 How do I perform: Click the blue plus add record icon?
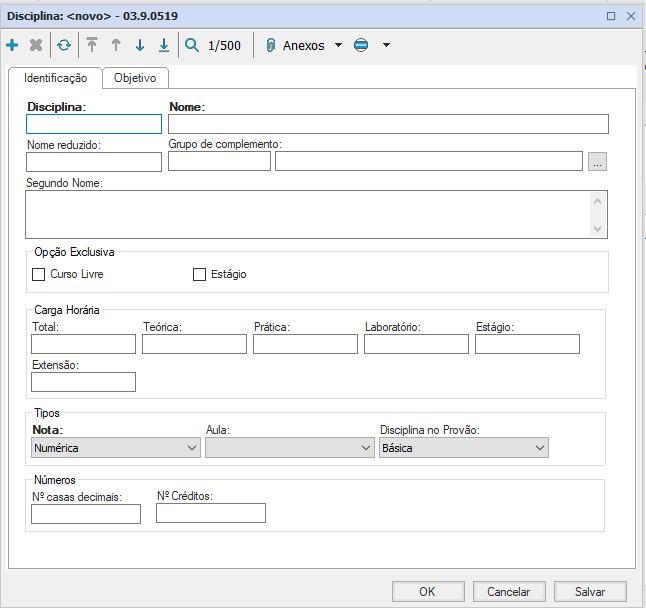(x=12, y=46)
